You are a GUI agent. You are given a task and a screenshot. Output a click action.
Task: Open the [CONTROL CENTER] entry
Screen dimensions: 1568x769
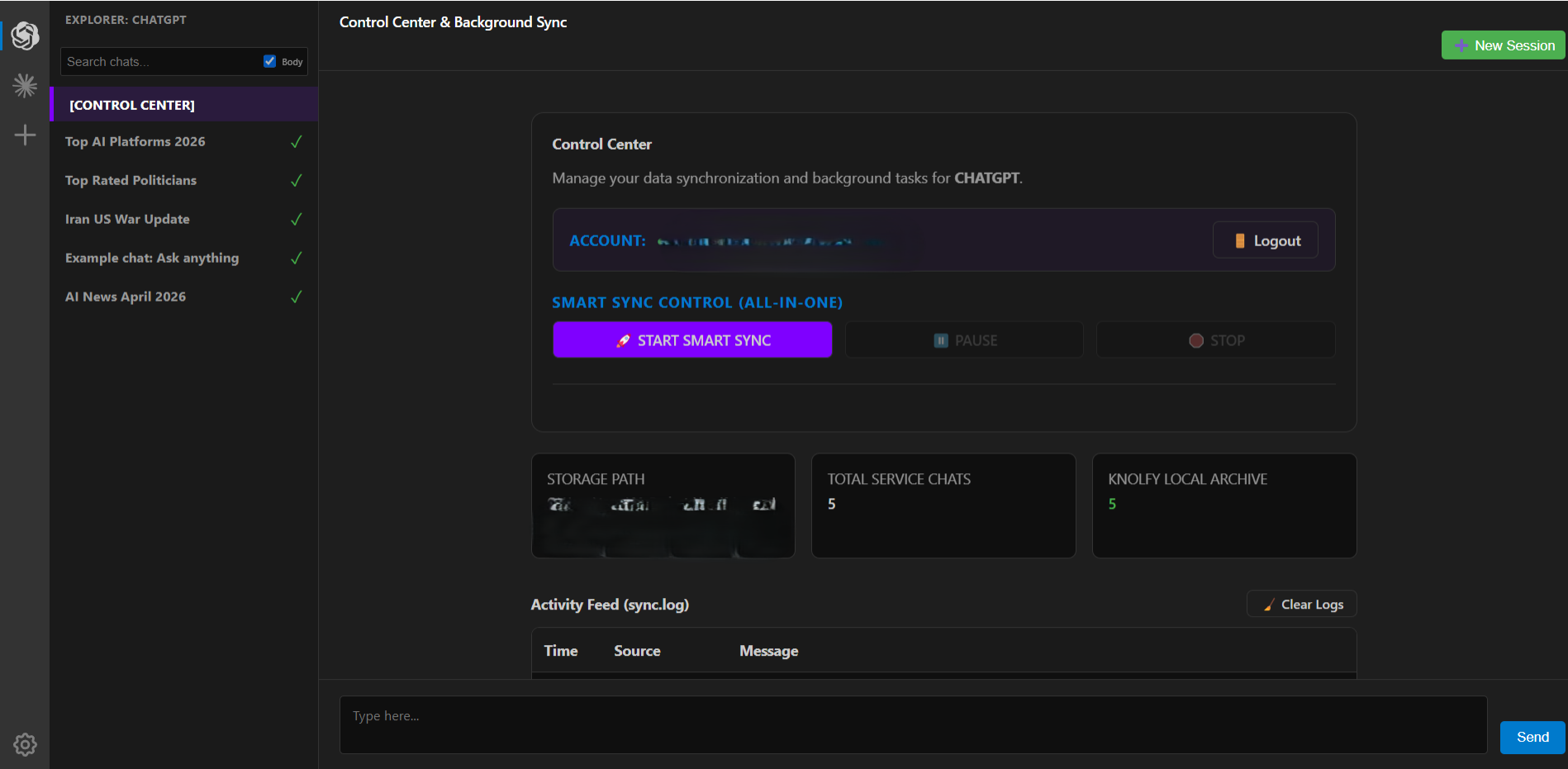tap(132, 105)
